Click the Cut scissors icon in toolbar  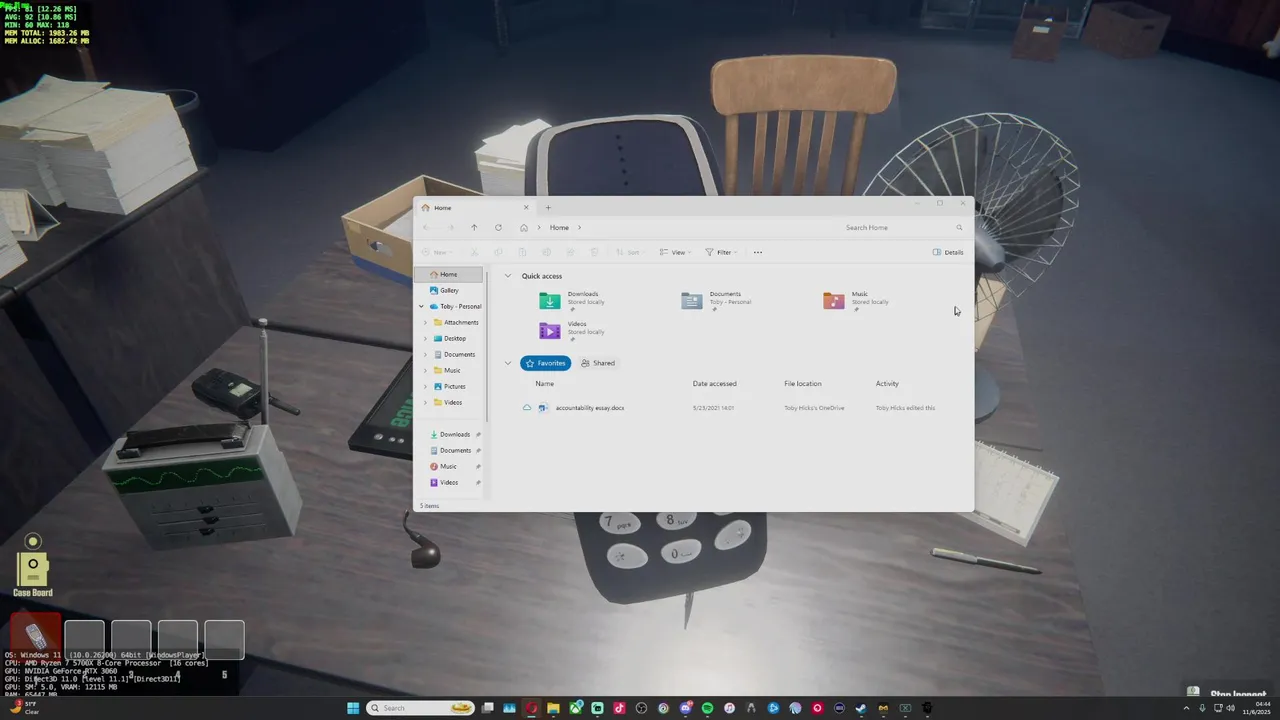coord(474,252)
